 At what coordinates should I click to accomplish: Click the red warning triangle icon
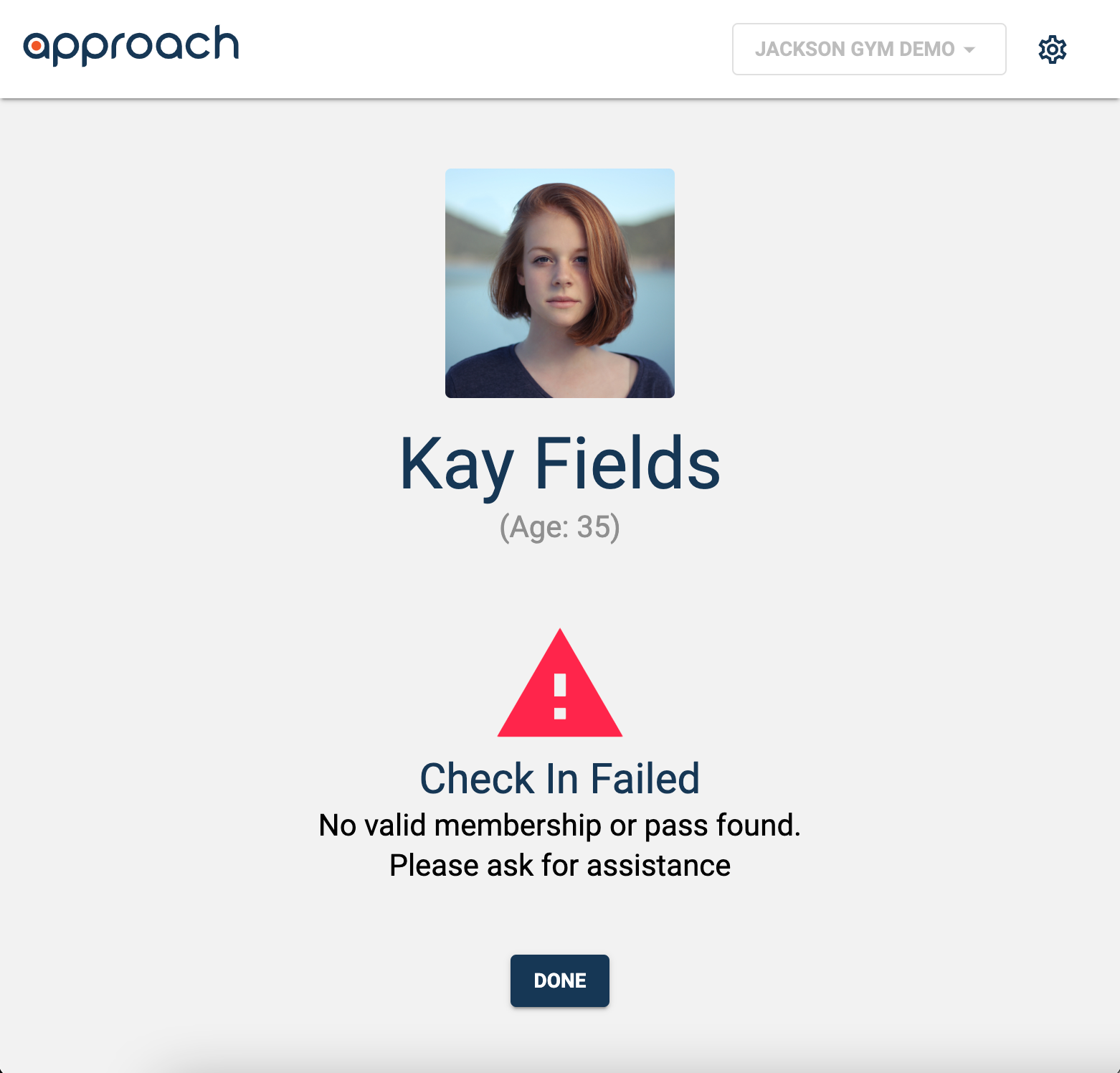click(560, 683)
